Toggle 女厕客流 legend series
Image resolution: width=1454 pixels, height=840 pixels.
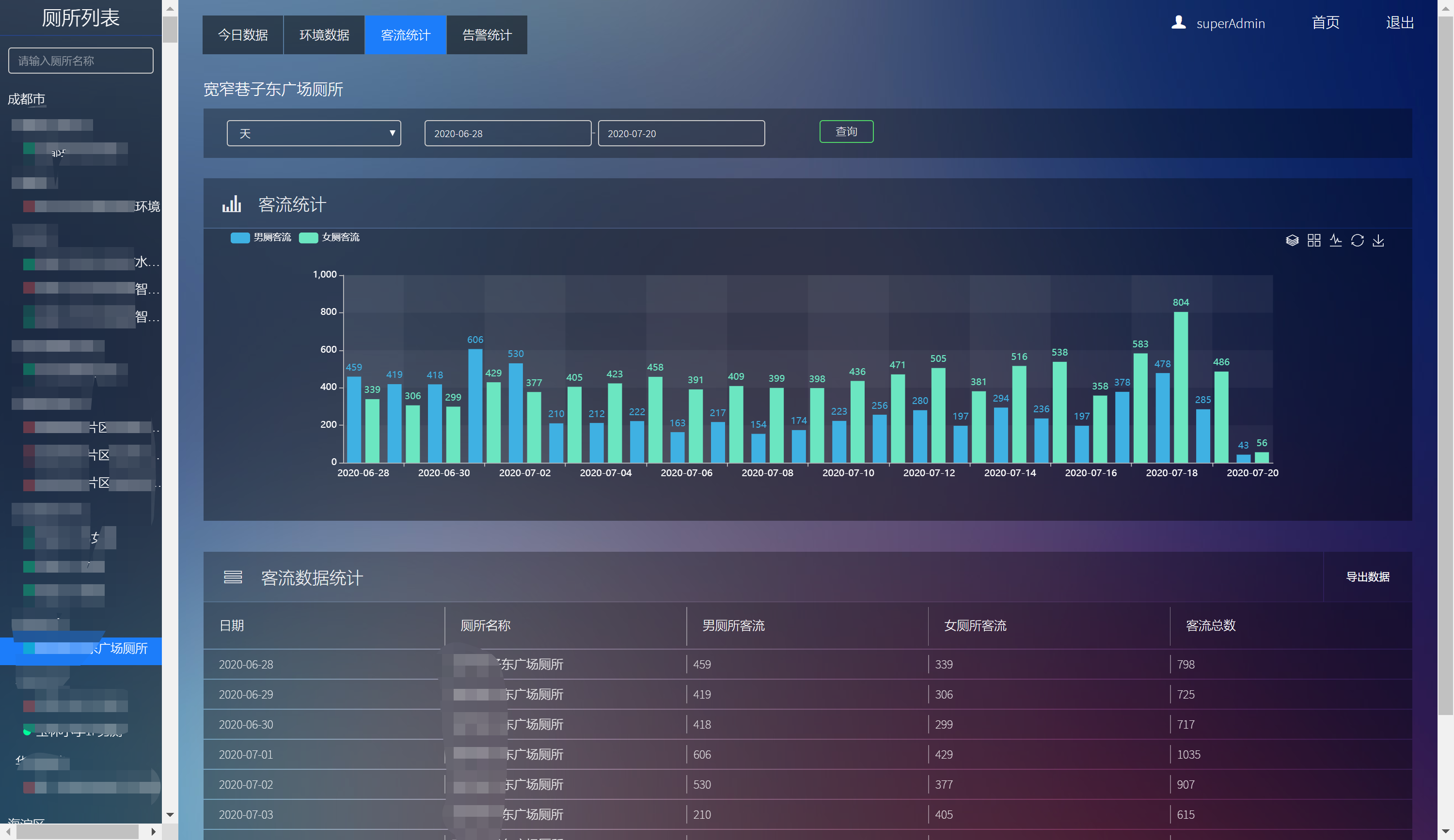[x=330, y=237]
